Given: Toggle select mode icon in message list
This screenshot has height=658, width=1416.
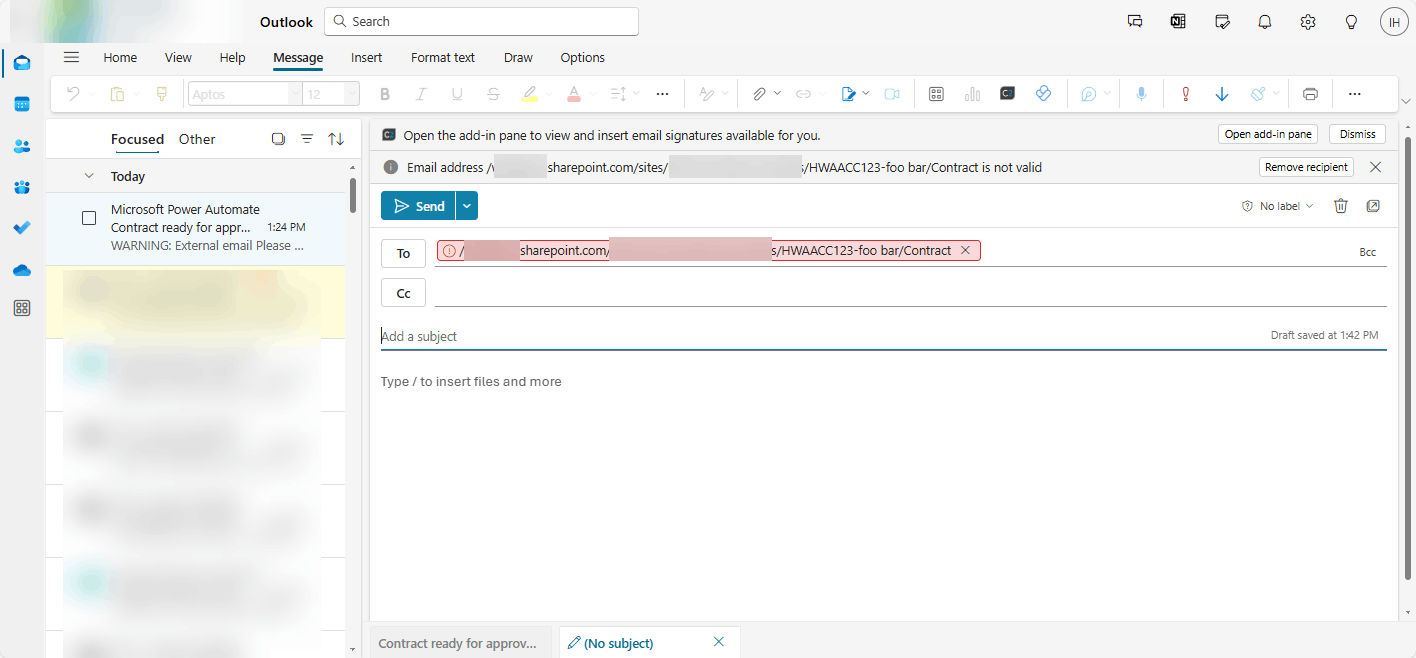Looking at the screenshot, I should tap(278, 139).
